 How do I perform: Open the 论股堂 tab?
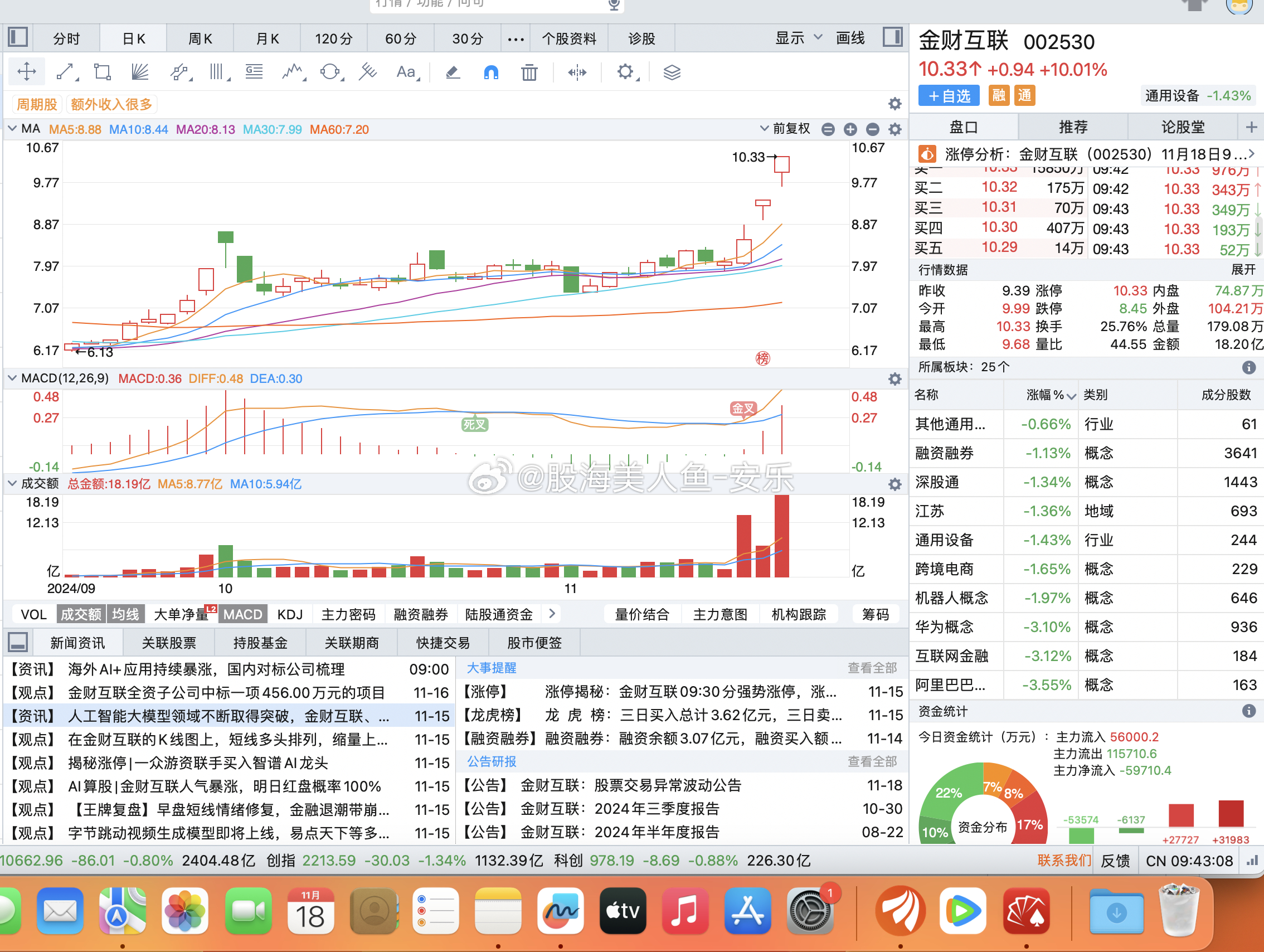pos(1182,127)
